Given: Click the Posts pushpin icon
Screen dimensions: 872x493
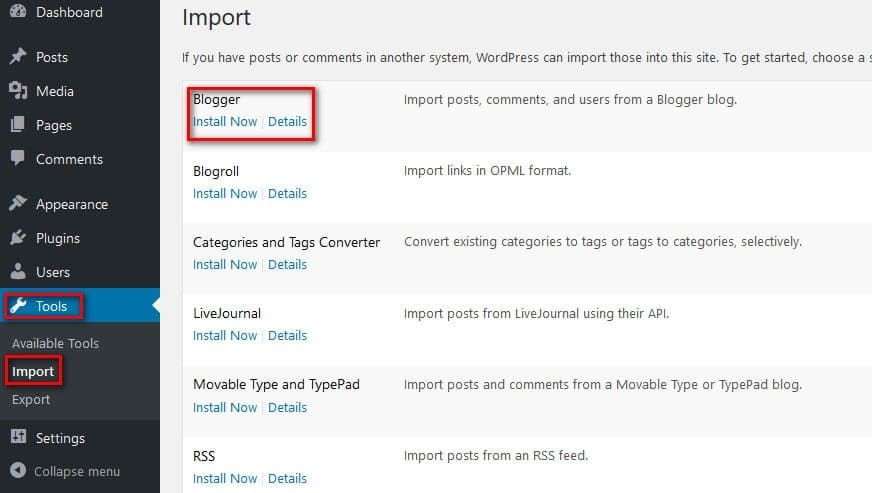Looking at the screenshot, I should [18, 57].
